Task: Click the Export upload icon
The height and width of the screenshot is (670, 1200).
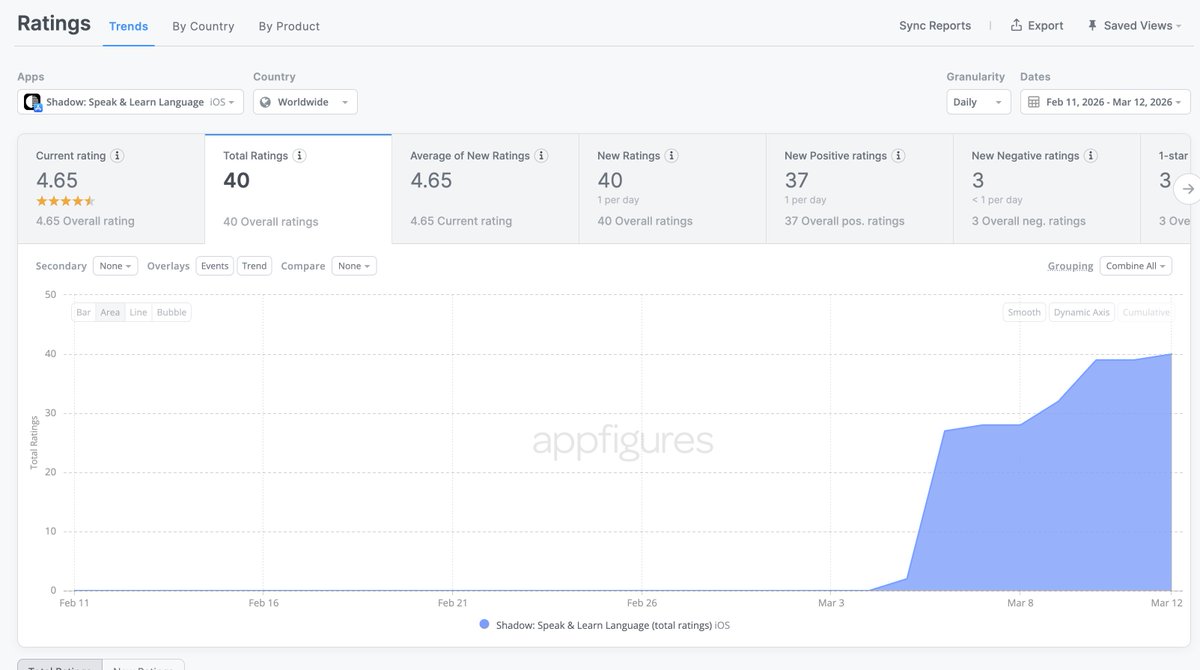Action: click(1016, 25)
